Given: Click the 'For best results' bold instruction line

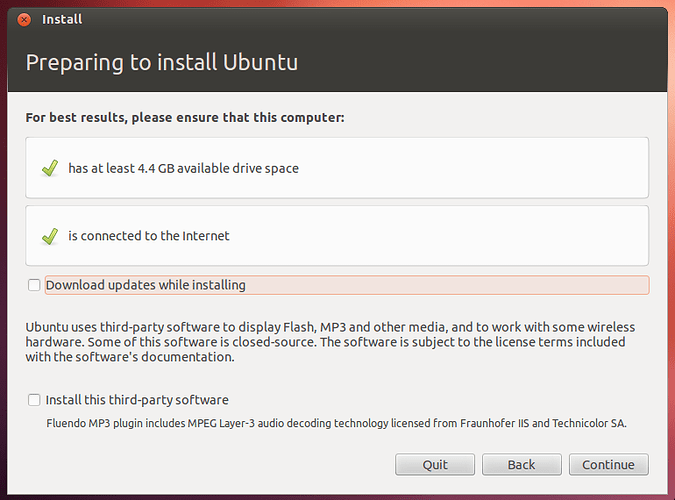Looking at the screenshot, I should [185, 117].
